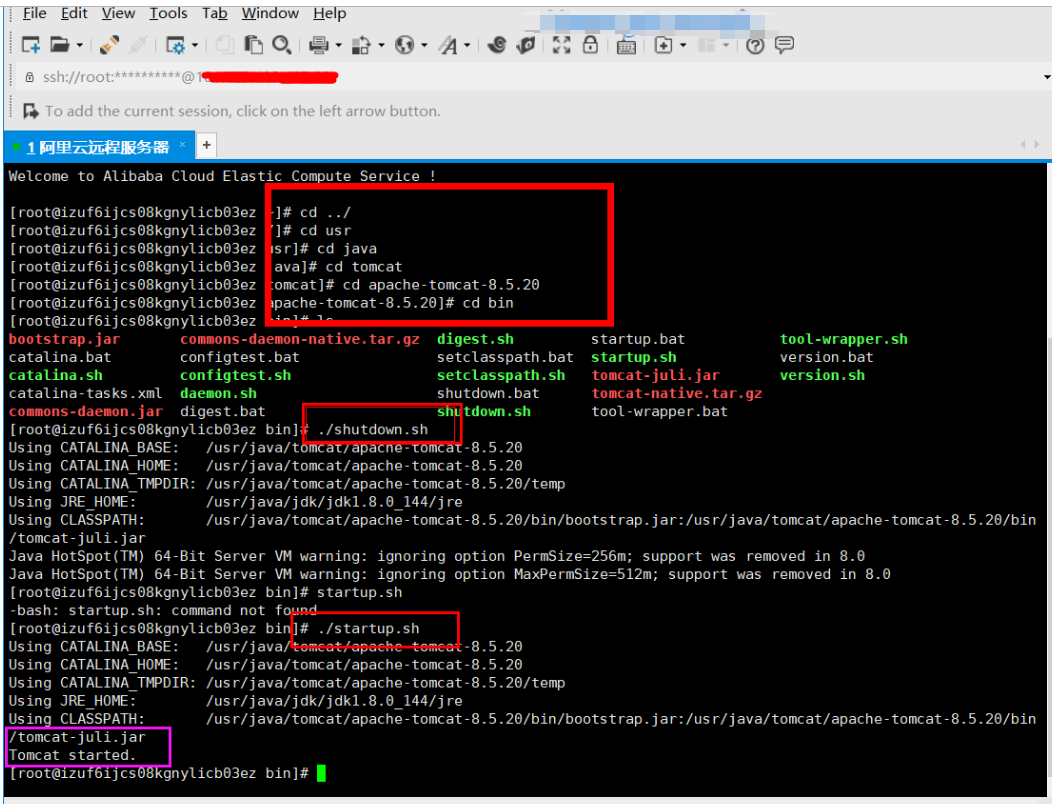1052x804 pixels.
Task: Open the Help menu
Action: (329, 13)
